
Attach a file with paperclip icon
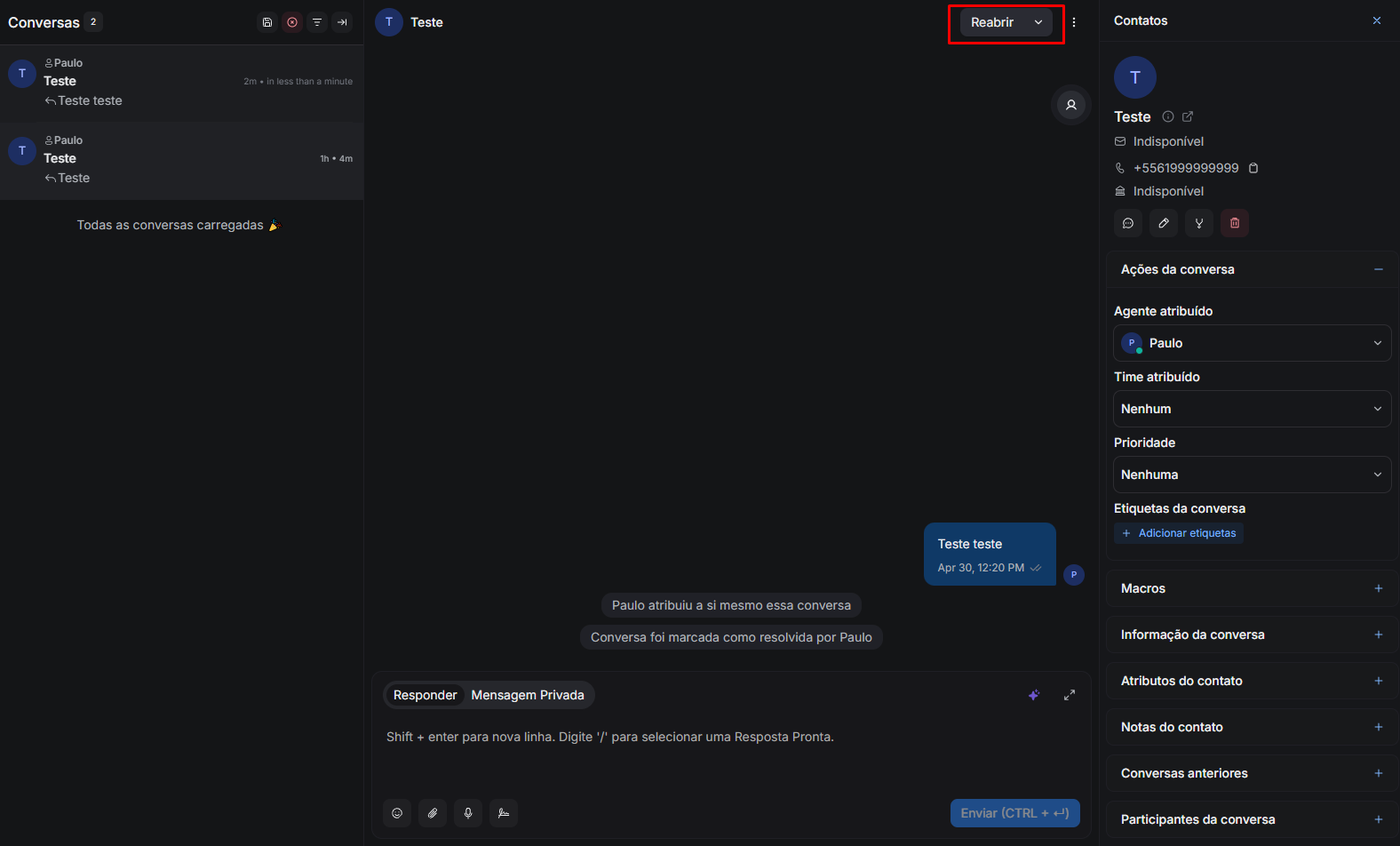[433, 813]
